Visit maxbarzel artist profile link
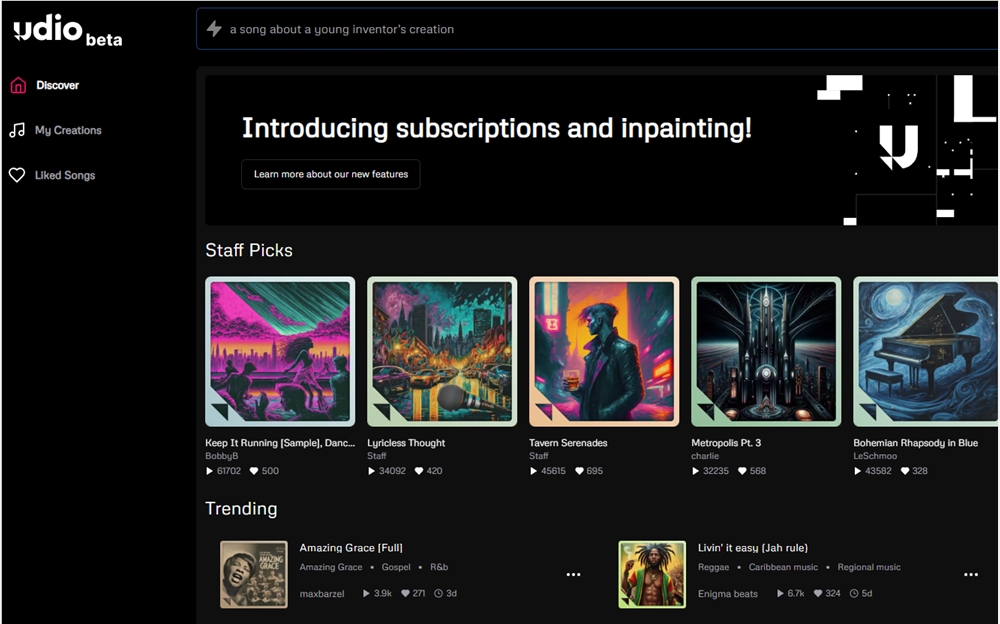Image resolution: width=1000 pixels, height=624 pixels. tap(321, 593)
